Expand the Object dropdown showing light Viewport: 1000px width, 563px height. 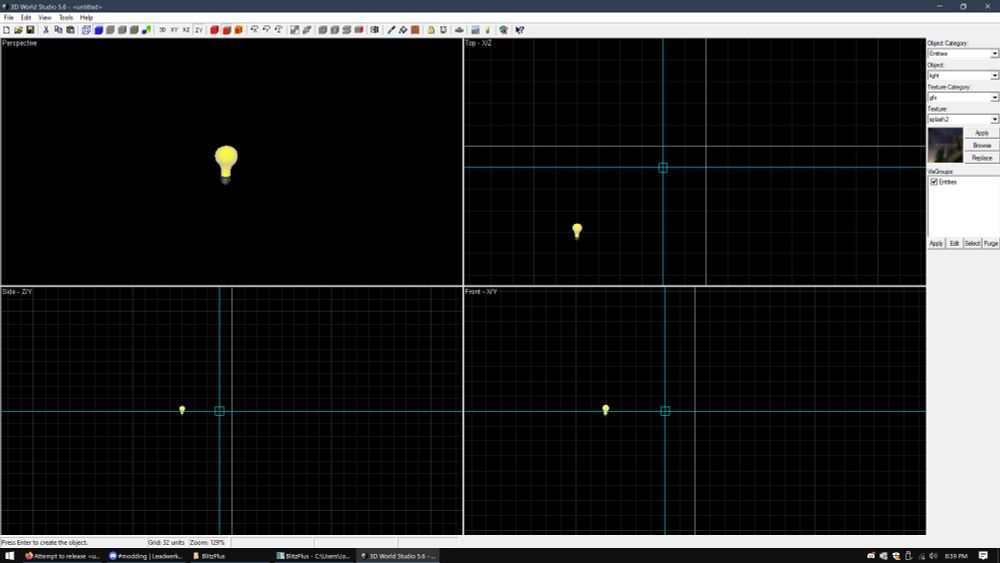994,75
